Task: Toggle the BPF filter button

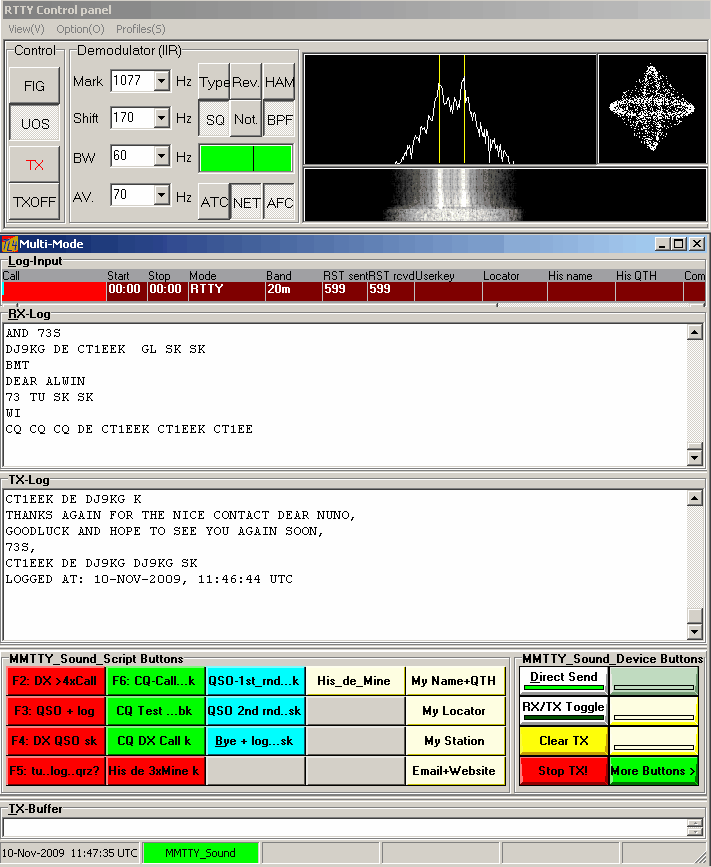Action: pyautogui.click(x=279, y=119)
